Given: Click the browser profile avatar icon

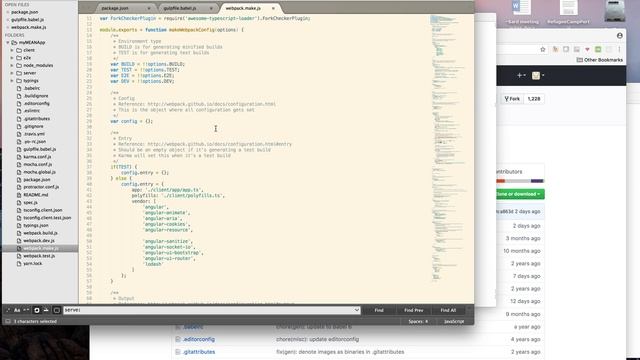Looking at the screenshot, I should (620, 36).
